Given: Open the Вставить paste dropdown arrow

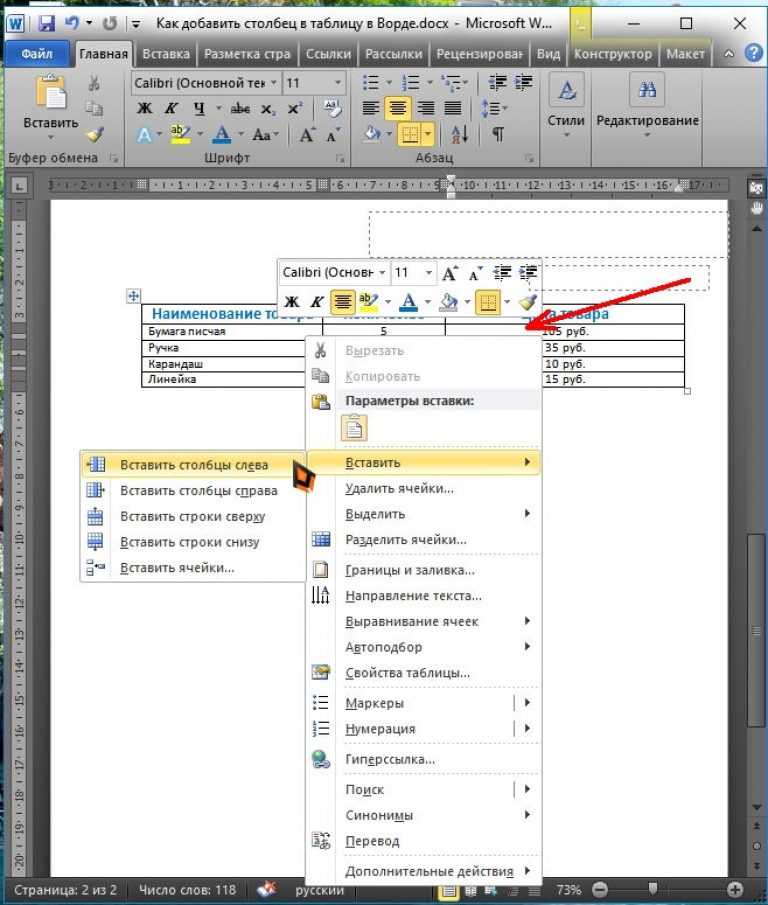Looking at the screenshot, I should (x=51, y=137).
